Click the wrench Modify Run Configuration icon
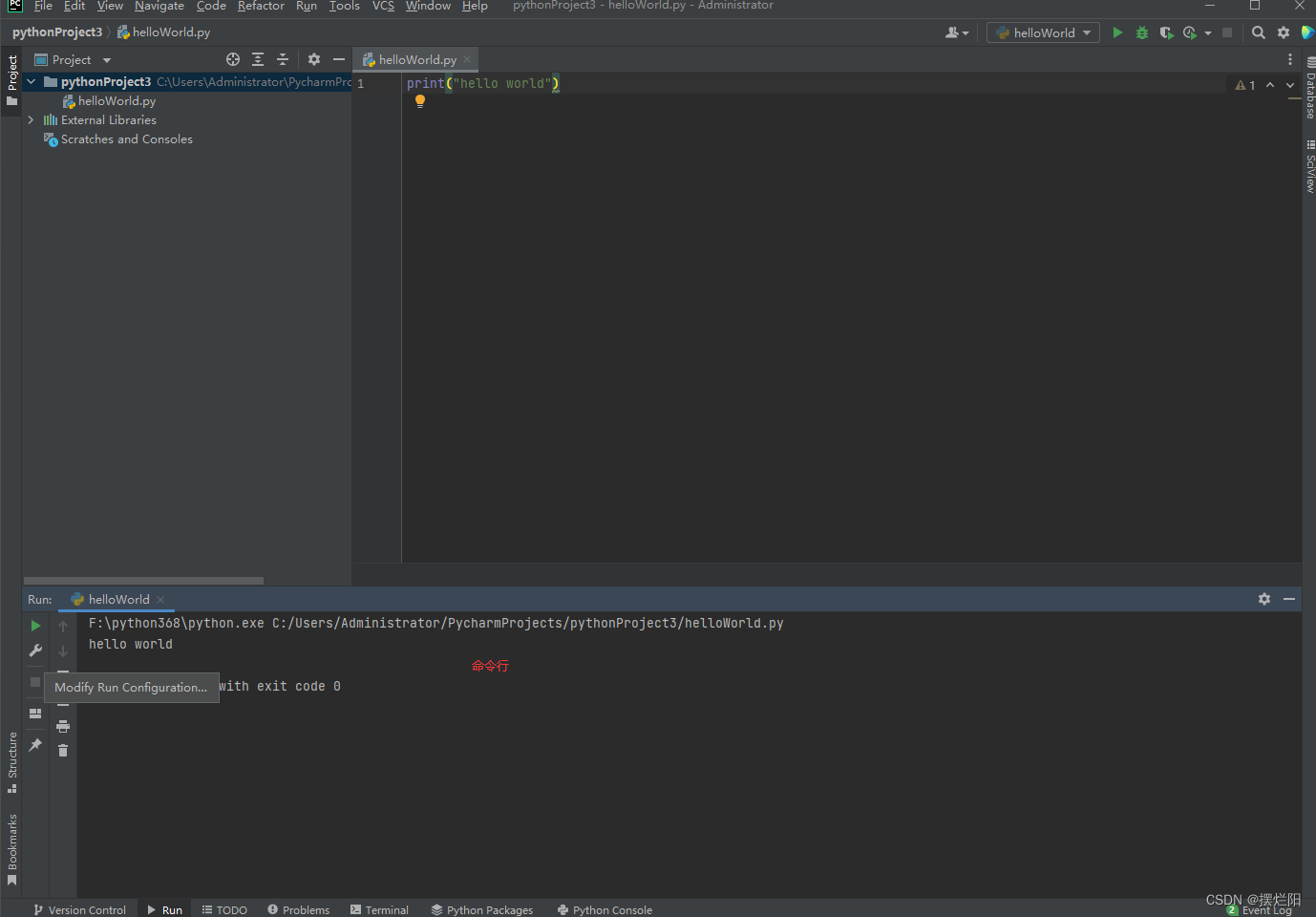 point(35,650)
